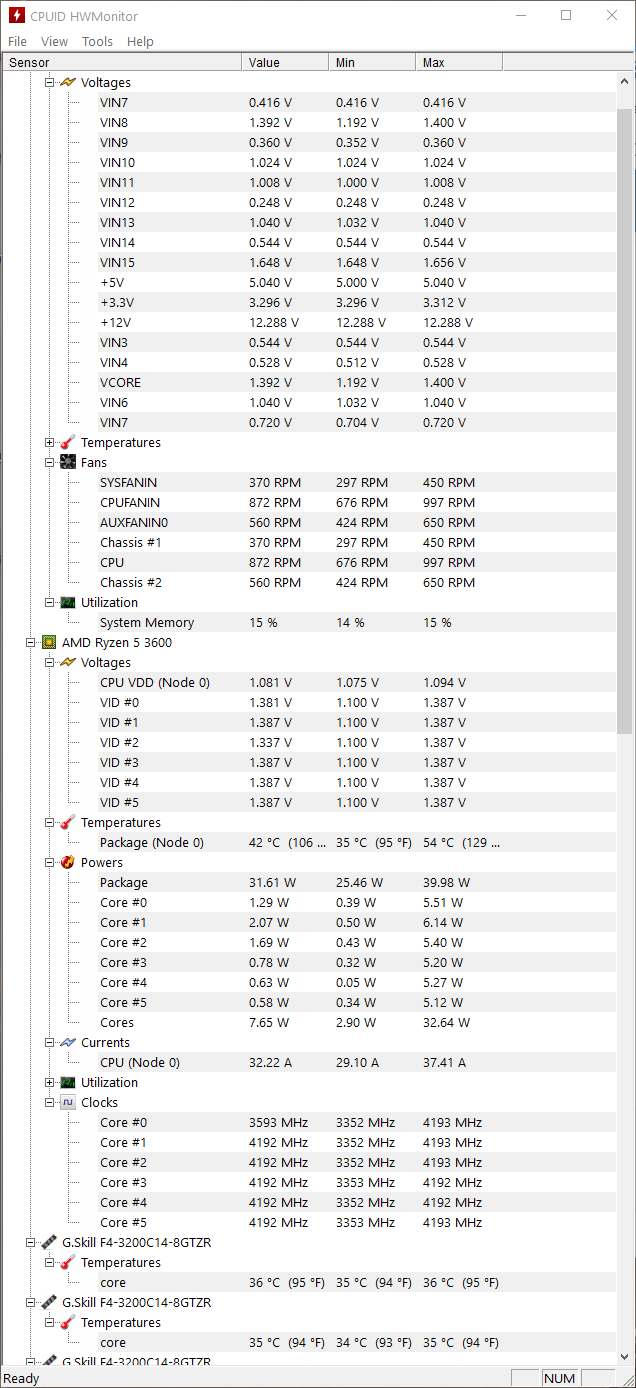Open the Tools menu
Image resolution: width=636 pixels, height=1388 pixels.
[97, 41]
